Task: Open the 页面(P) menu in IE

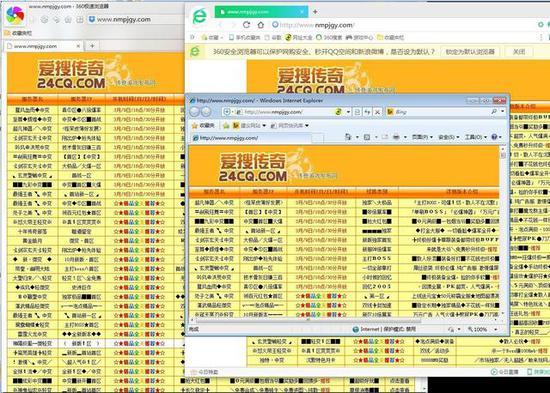Action: point(421,137)
